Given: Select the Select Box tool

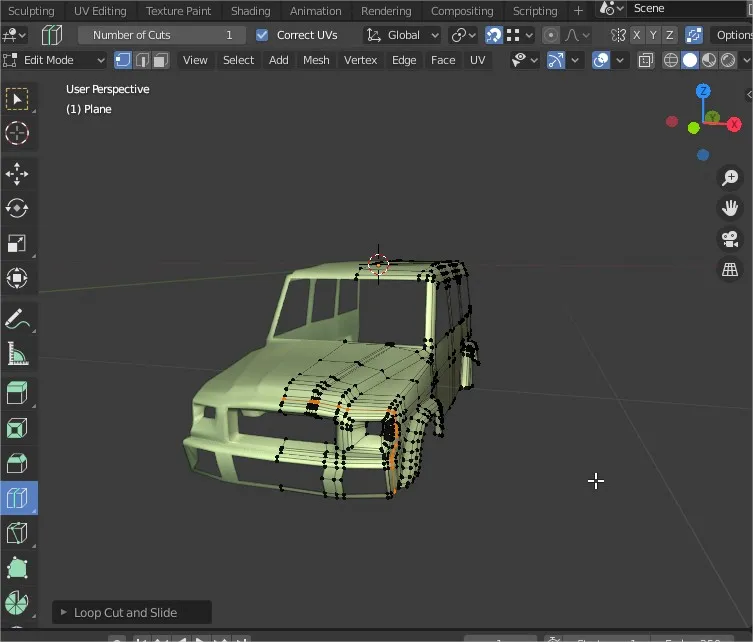Looking at the screenshot, I should pyautogui.click(x=17, y=99).
